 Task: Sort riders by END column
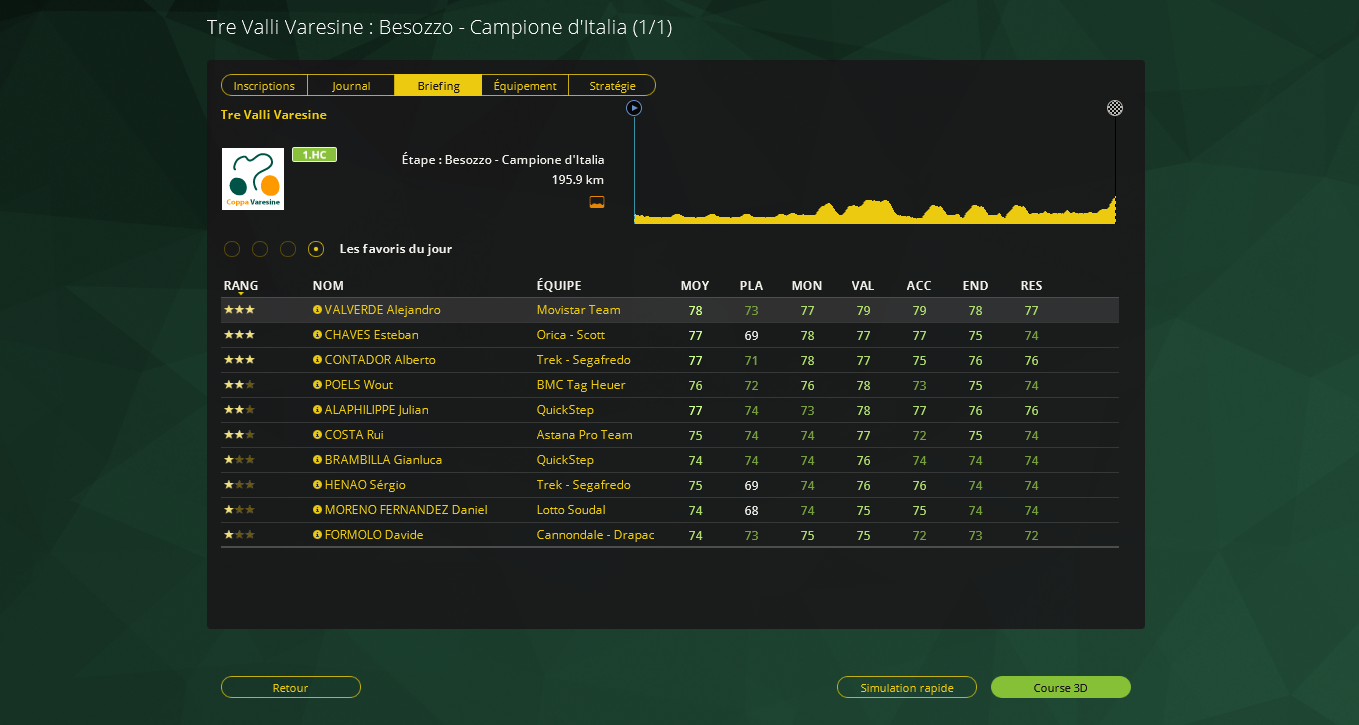point(975,286)
